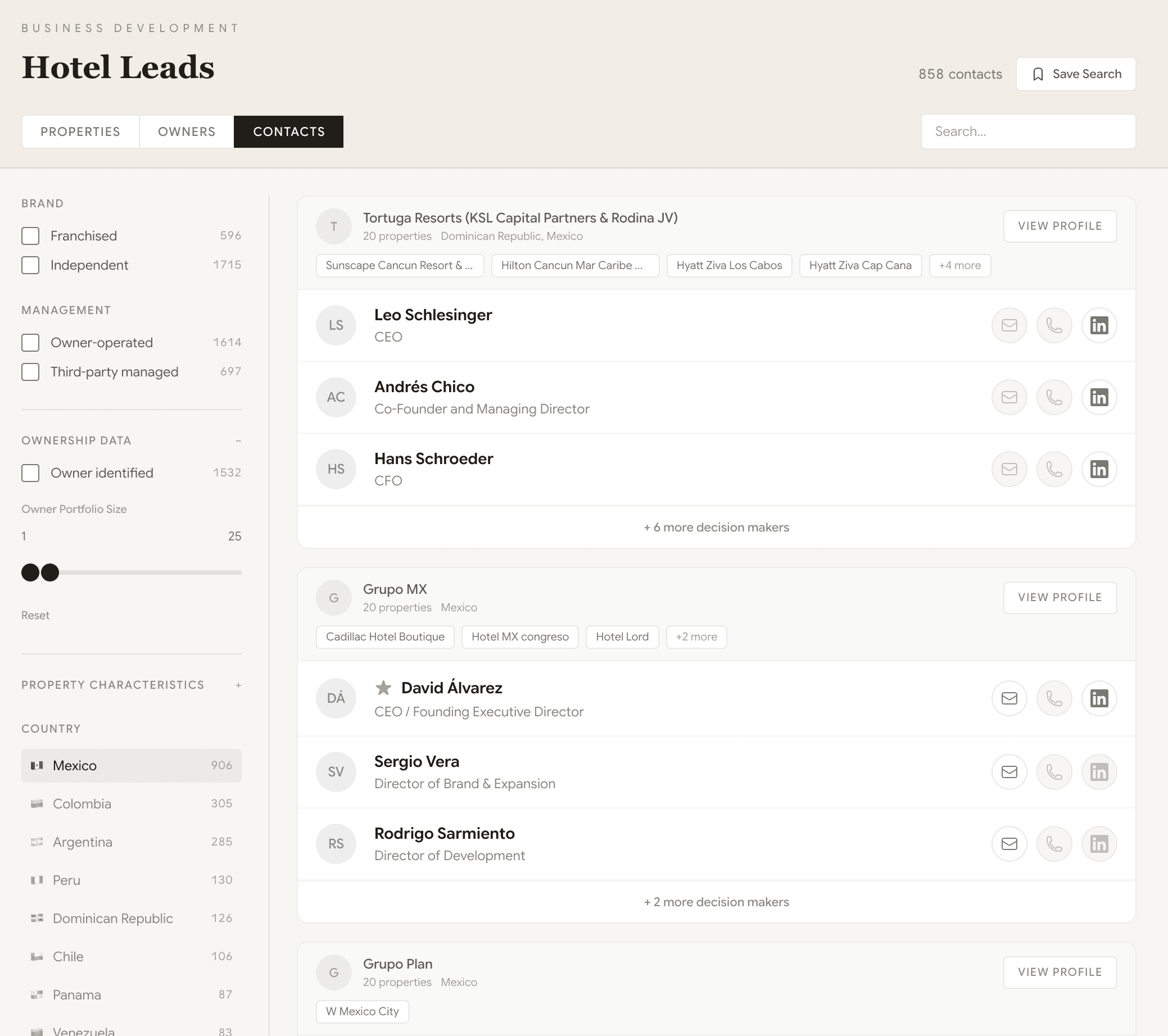
Task: Click the email icon for David Álvarez
Action: click(x=1009, y=698)
